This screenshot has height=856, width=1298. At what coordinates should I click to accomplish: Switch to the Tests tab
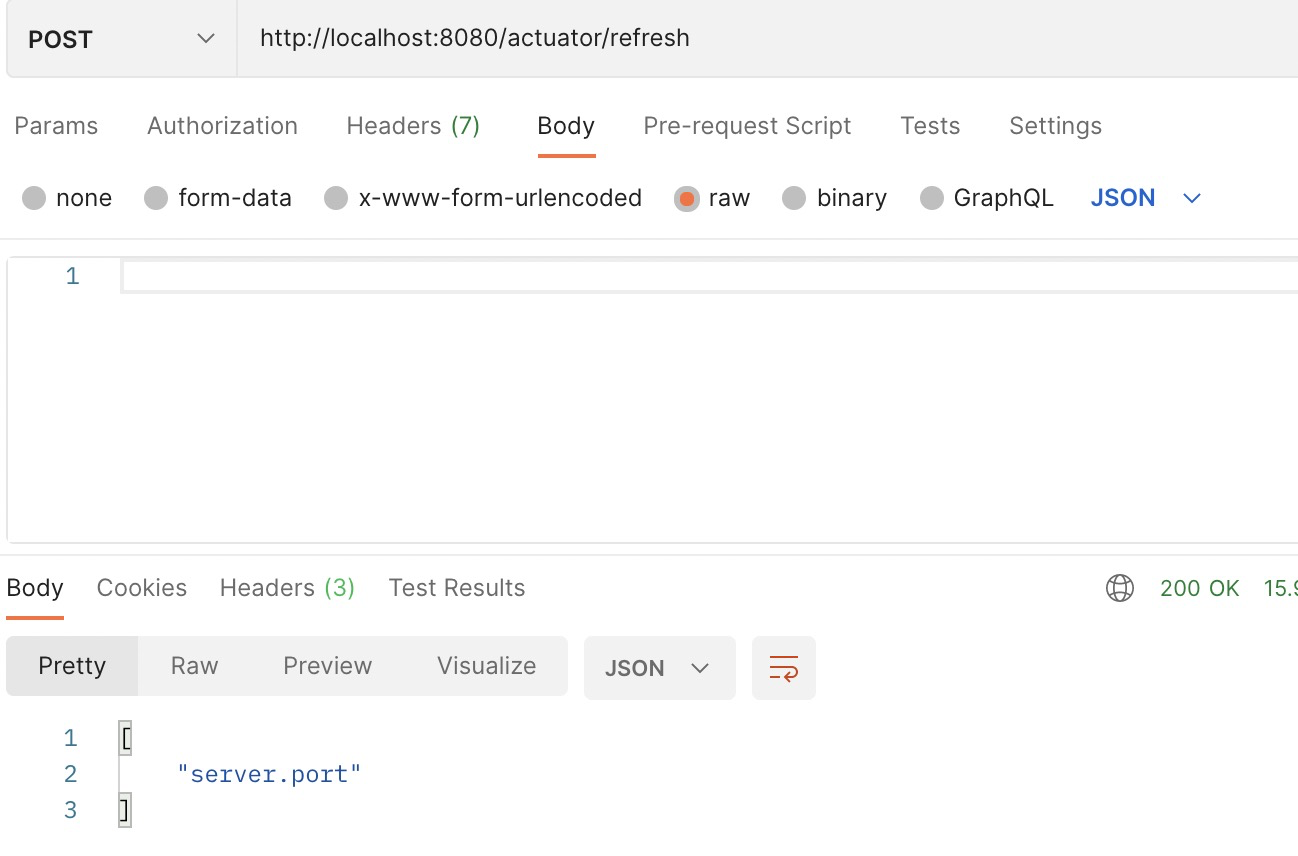930,126
